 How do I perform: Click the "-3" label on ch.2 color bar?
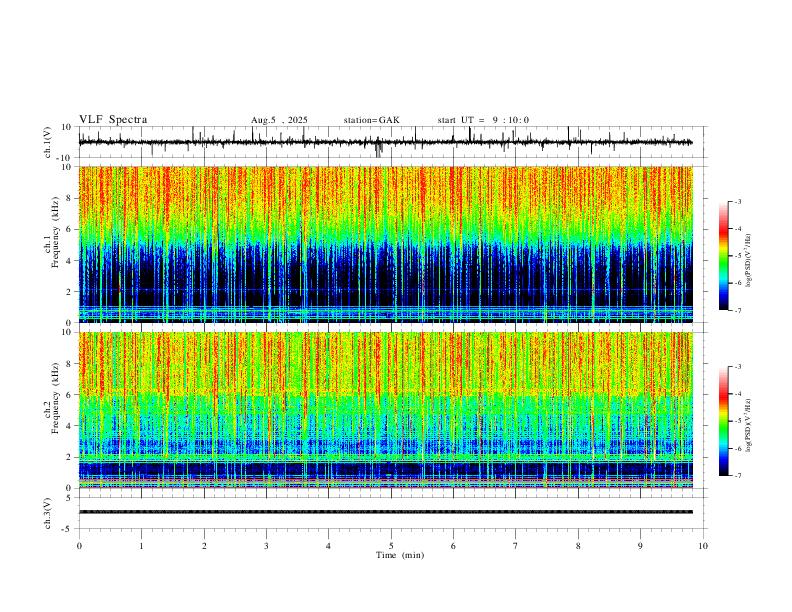[x=738, y=367]
